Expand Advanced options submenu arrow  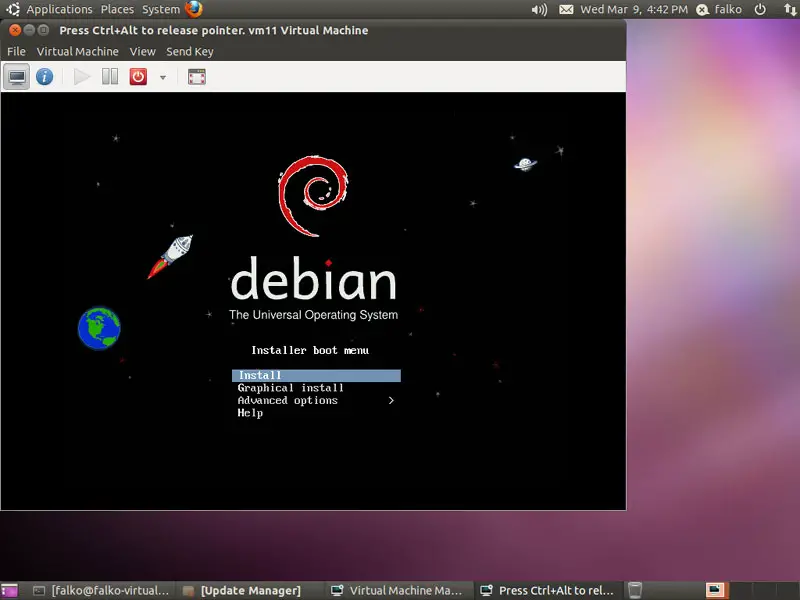pos(391,401)
